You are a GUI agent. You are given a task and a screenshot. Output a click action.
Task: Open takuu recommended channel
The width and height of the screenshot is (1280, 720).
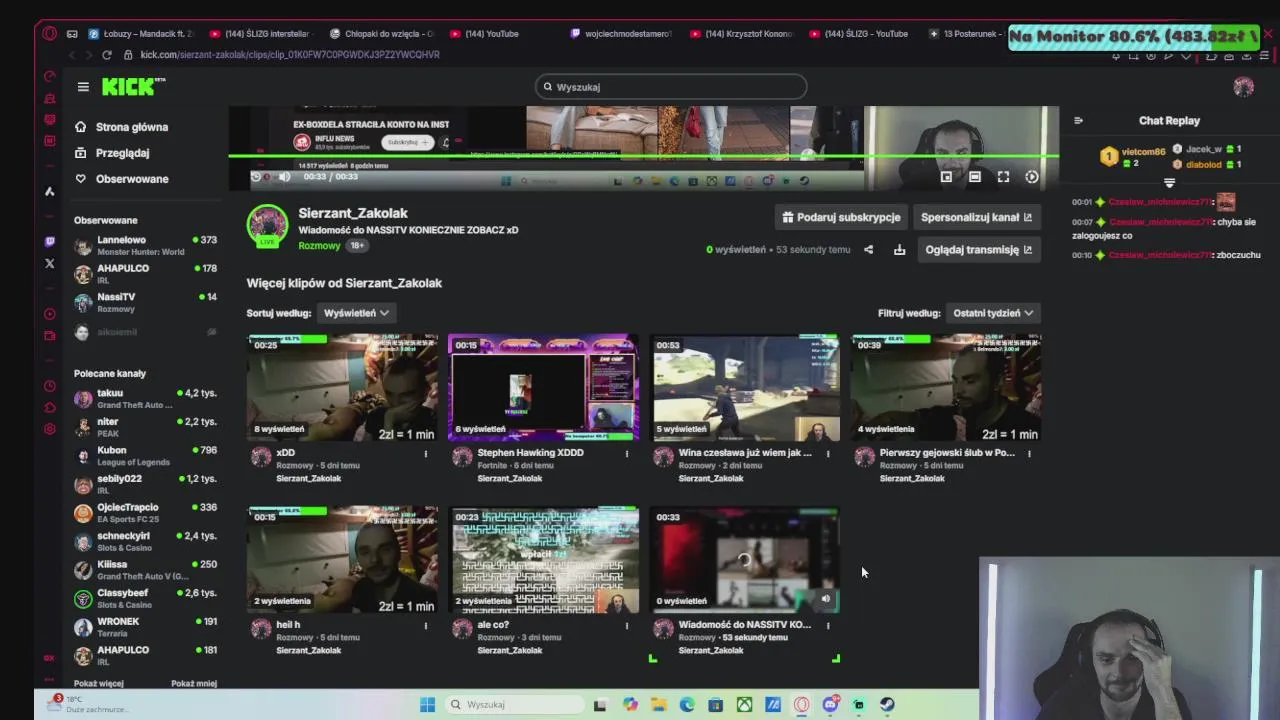click(146, 399)
